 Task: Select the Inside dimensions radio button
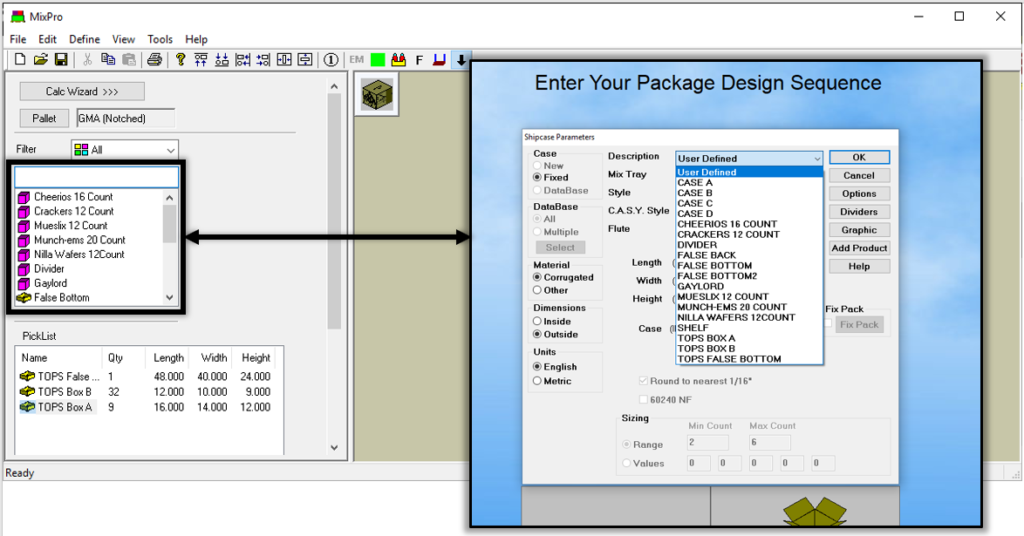coord(538,321)
